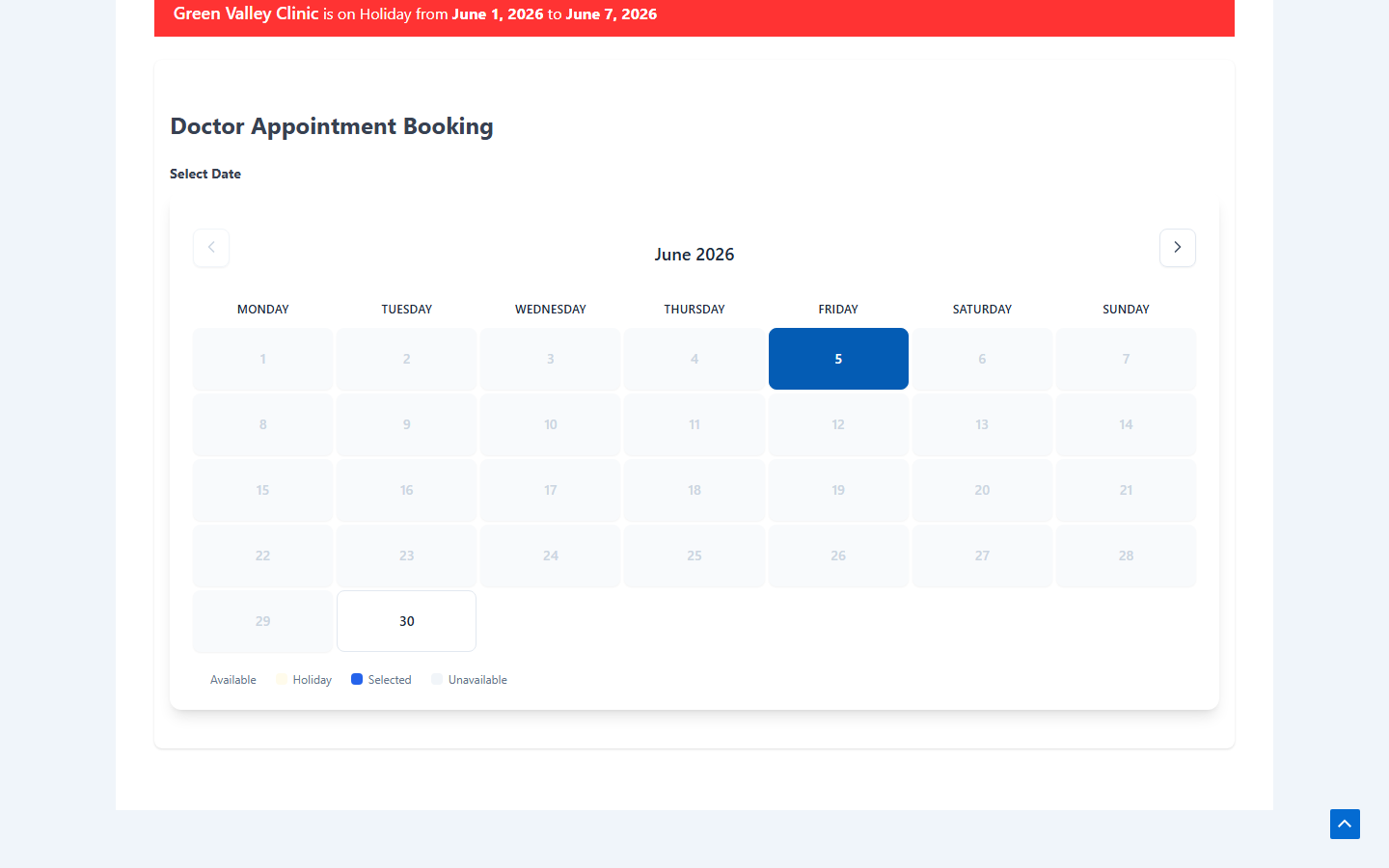Click the SUNDAY column header

coord(1126,310)
